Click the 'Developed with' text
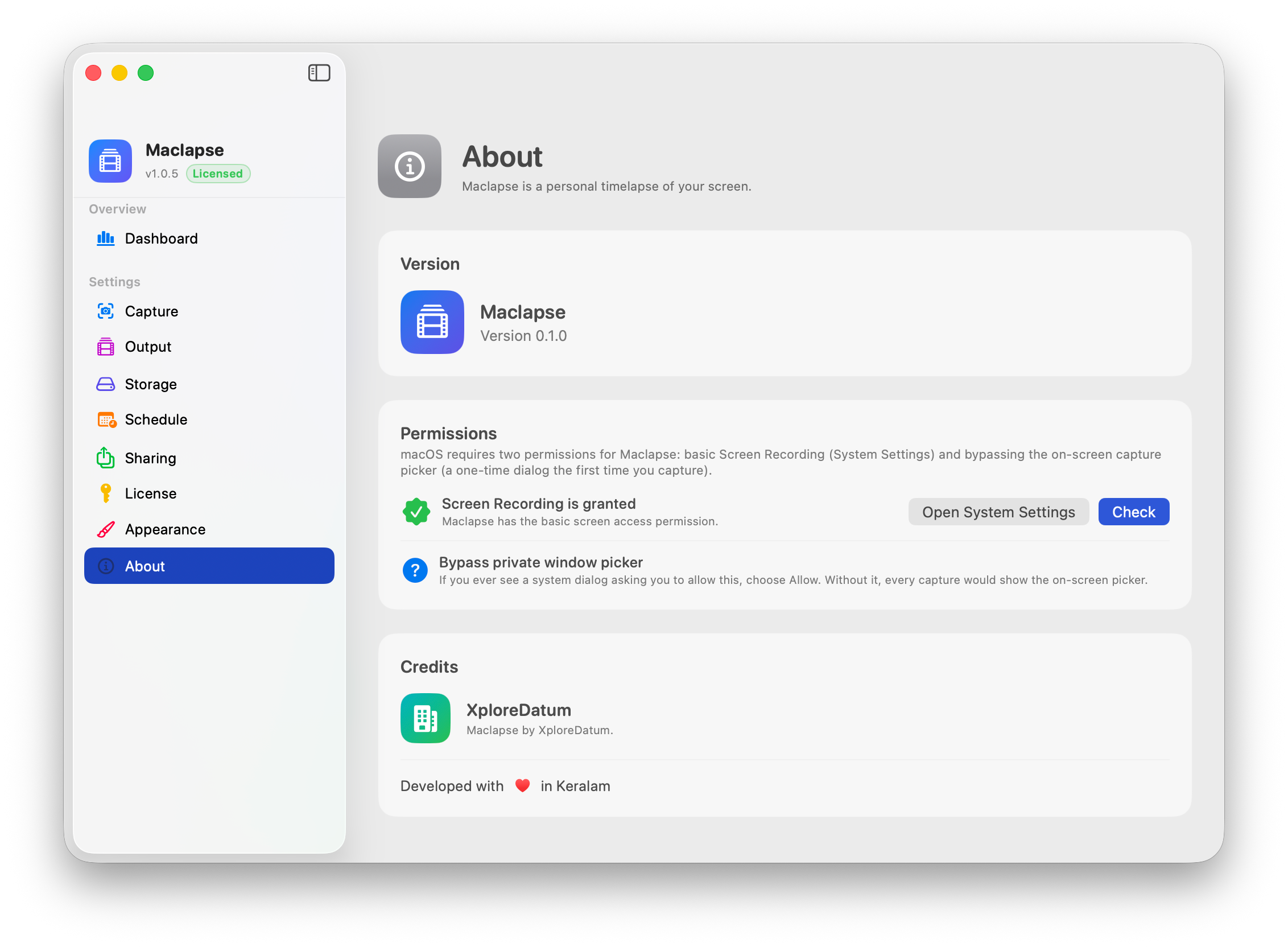 click(x=452, y=785)
